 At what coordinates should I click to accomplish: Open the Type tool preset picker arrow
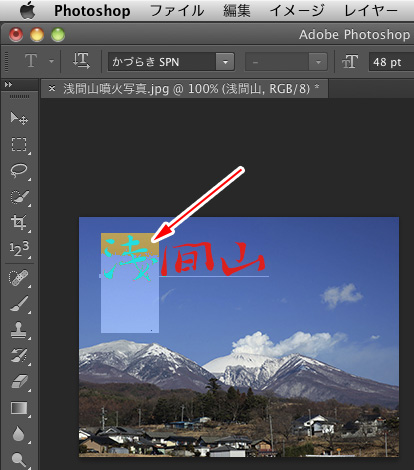(x=51, y=62)
